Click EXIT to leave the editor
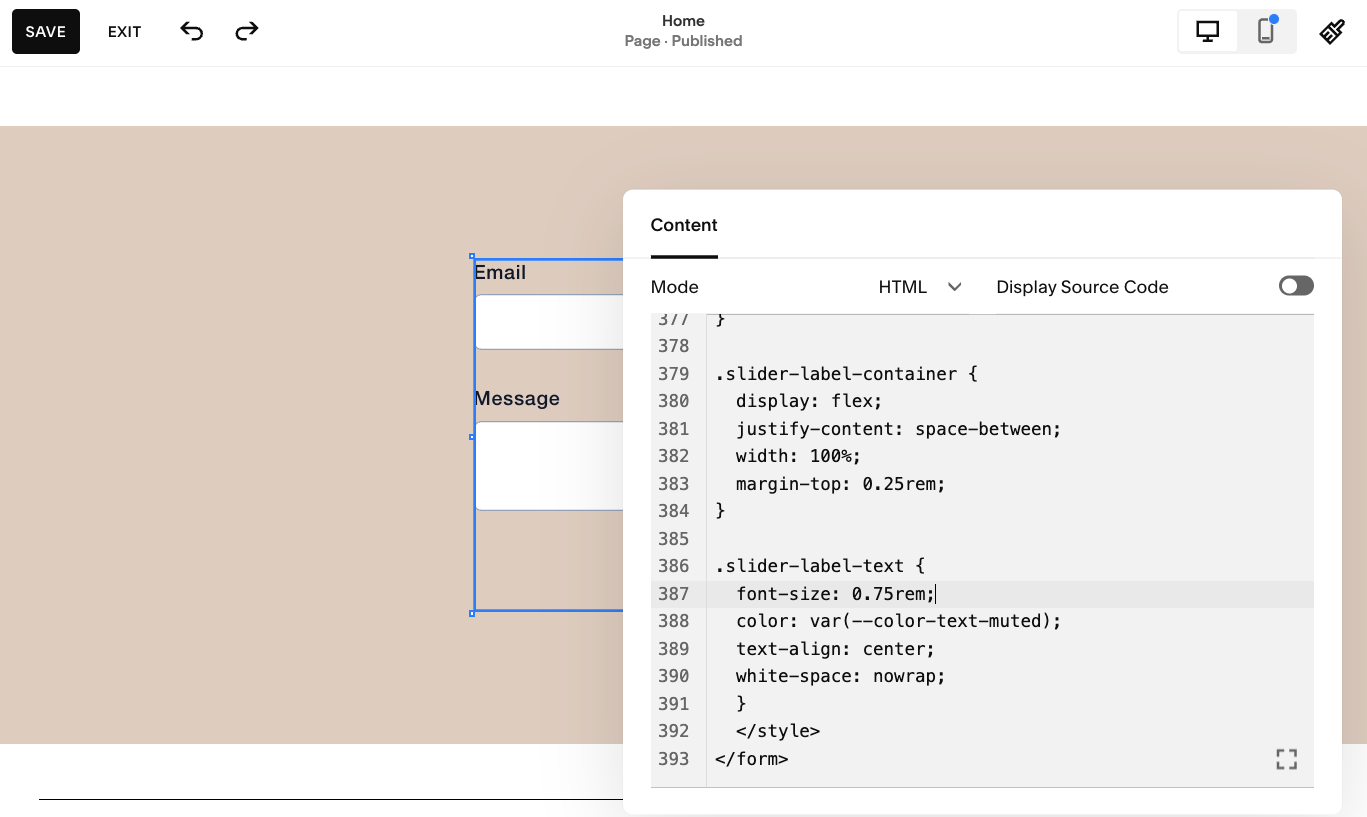The height and width of the screenshot is (817, 1367). [124, 31]
